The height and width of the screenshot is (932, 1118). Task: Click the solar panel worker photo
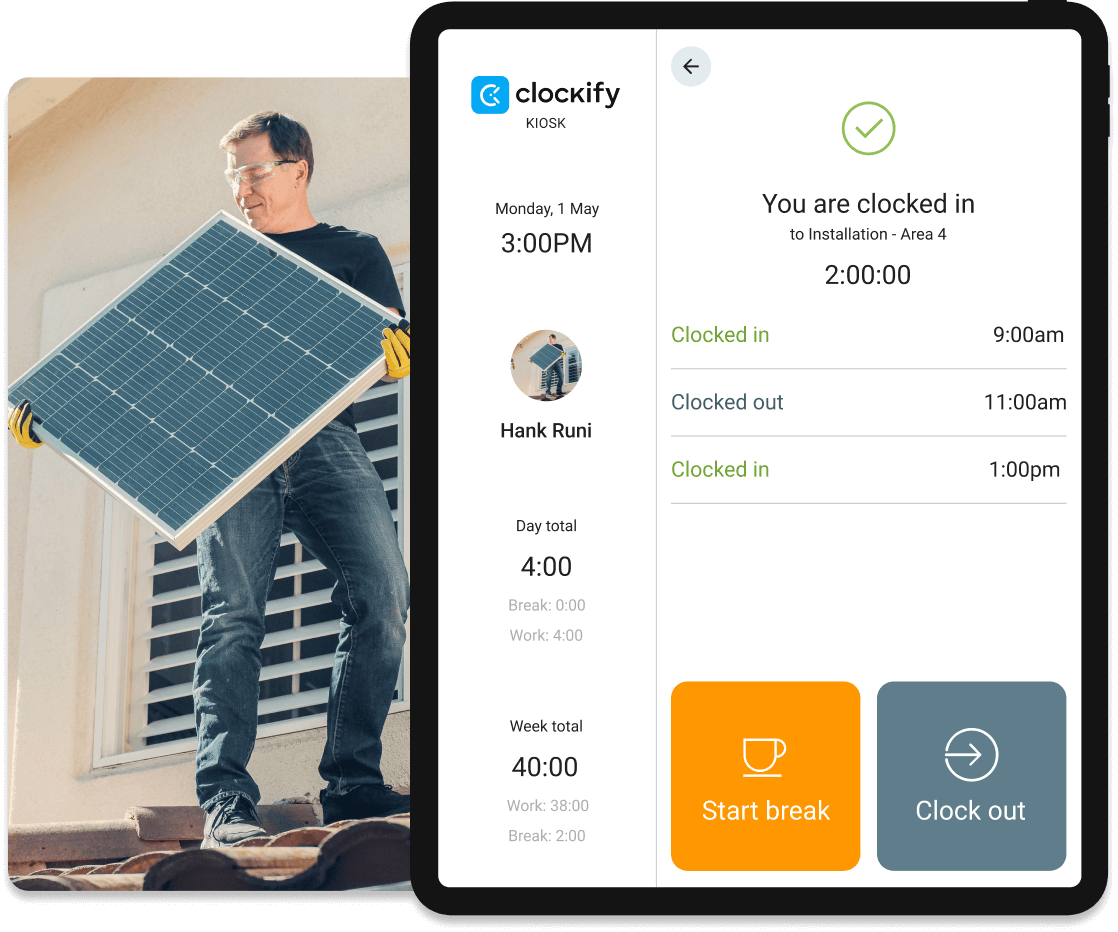tap(209, 484)
